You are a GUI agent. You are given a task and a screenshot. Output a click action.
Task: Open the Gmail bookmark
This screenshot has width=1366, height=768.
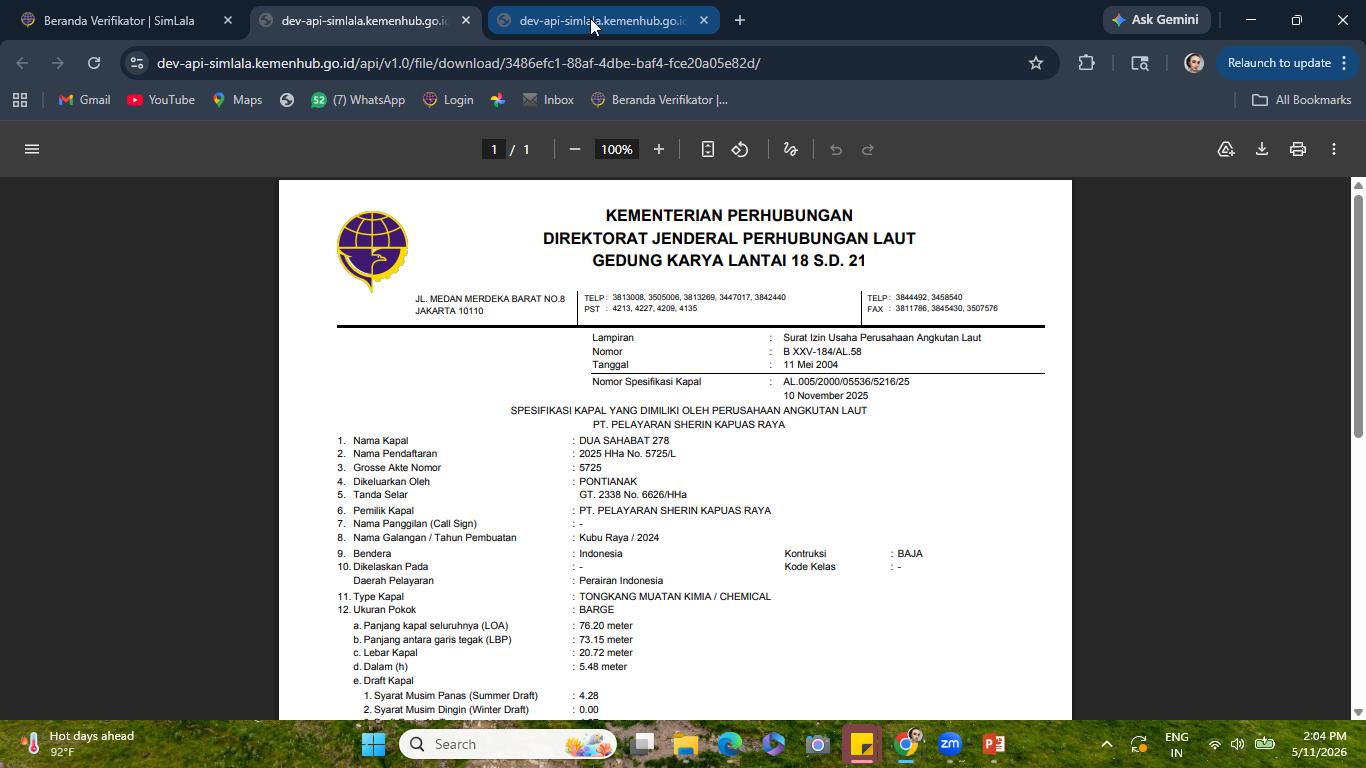[x=84, y=100]
